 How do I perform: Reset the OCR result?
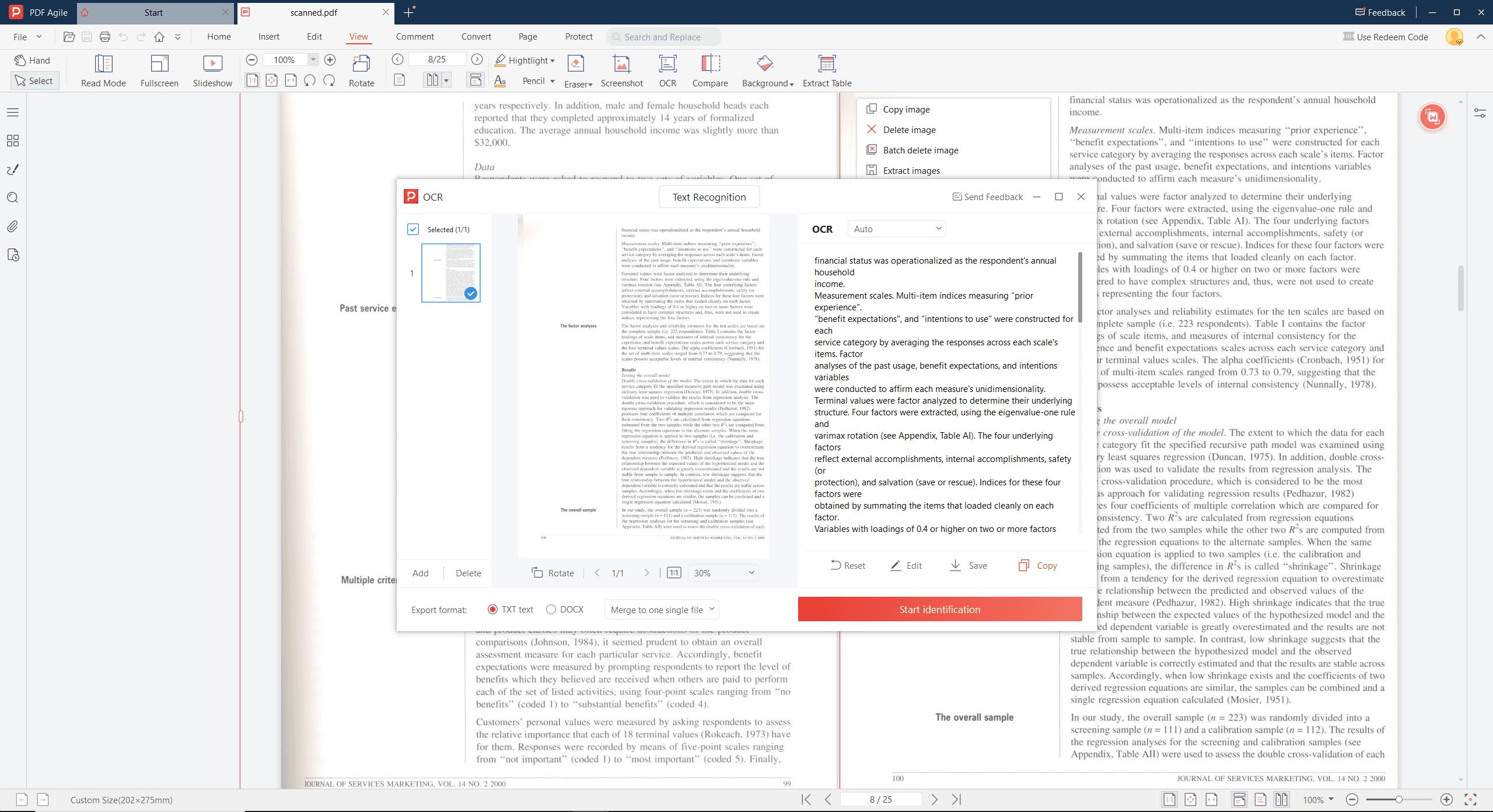tap(847, 565)
